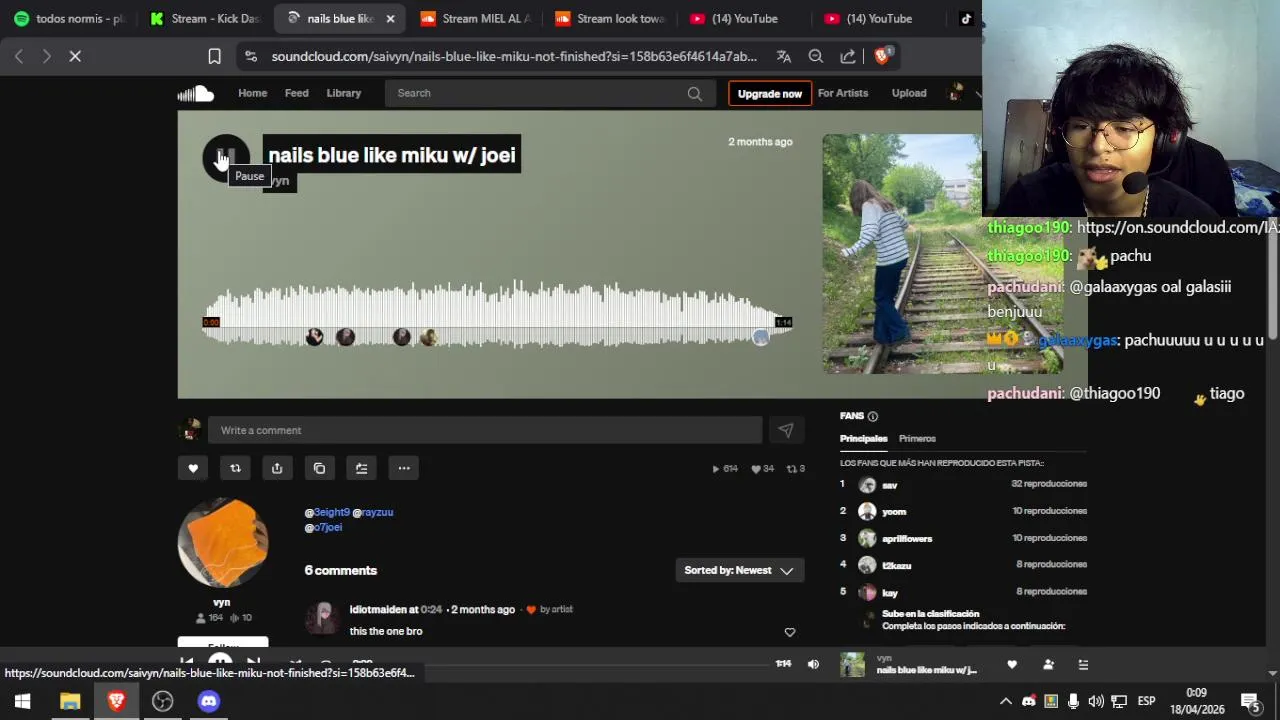Click the browser address bar URL
The image size is (1280, 720).
click(x=514, y=57)
